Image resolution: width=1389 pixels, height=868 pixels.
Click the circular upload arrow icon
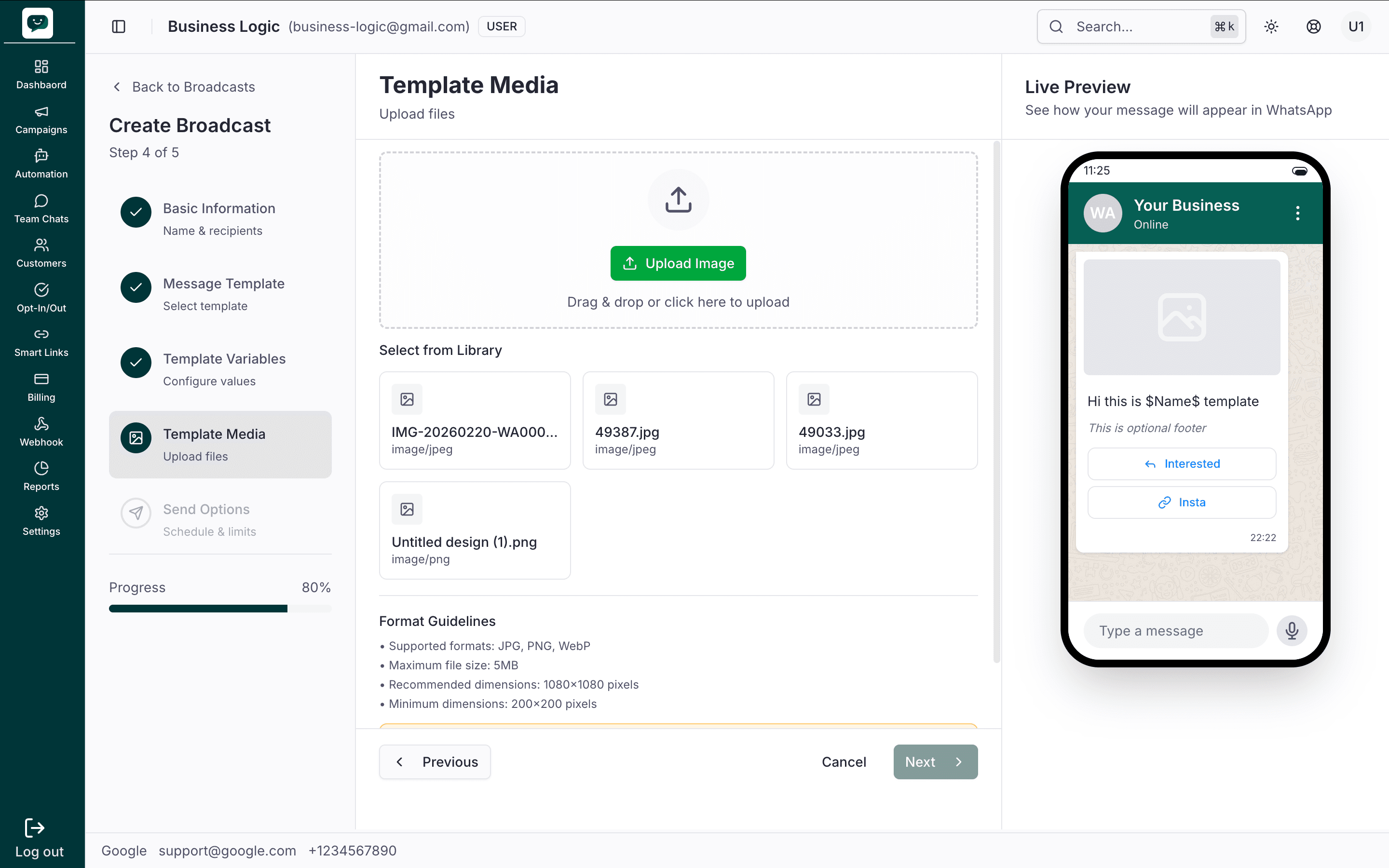(679, 200)
